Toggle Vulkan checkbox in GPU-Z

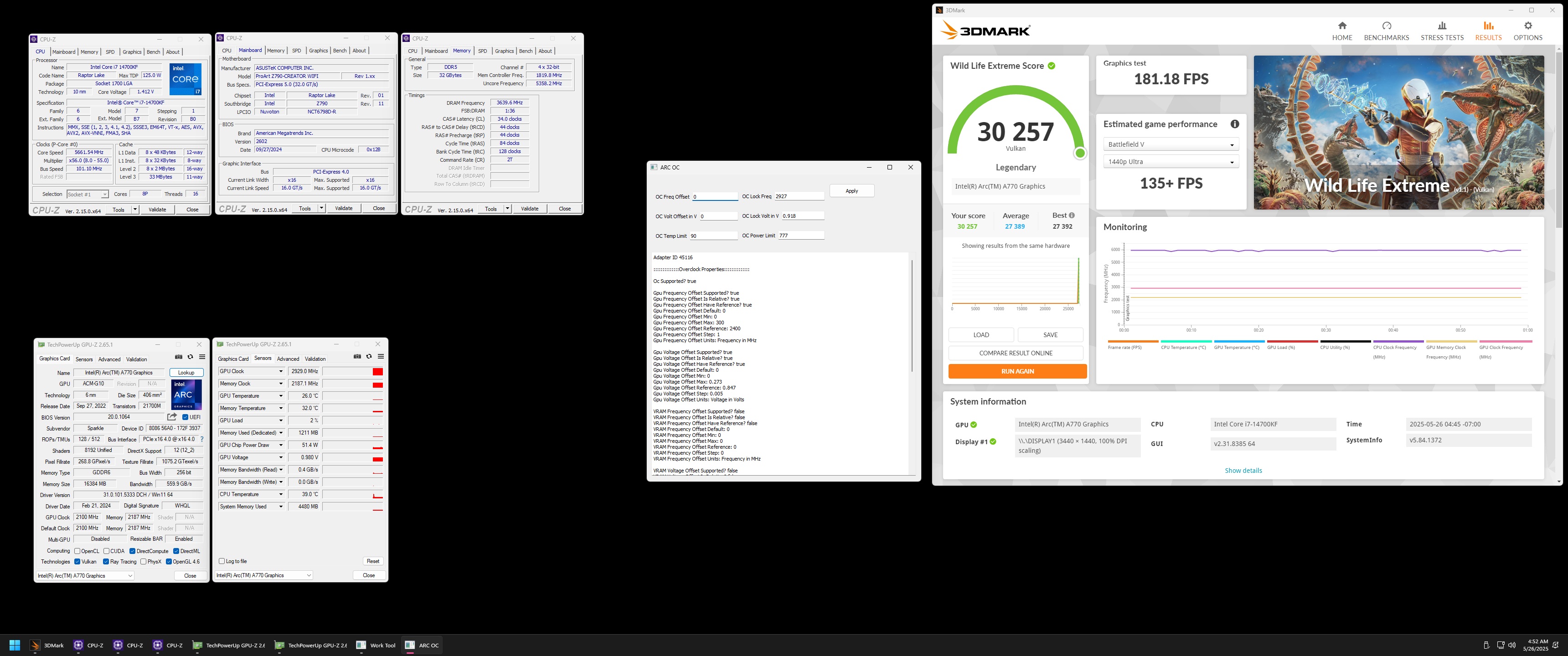click(77, 562)
